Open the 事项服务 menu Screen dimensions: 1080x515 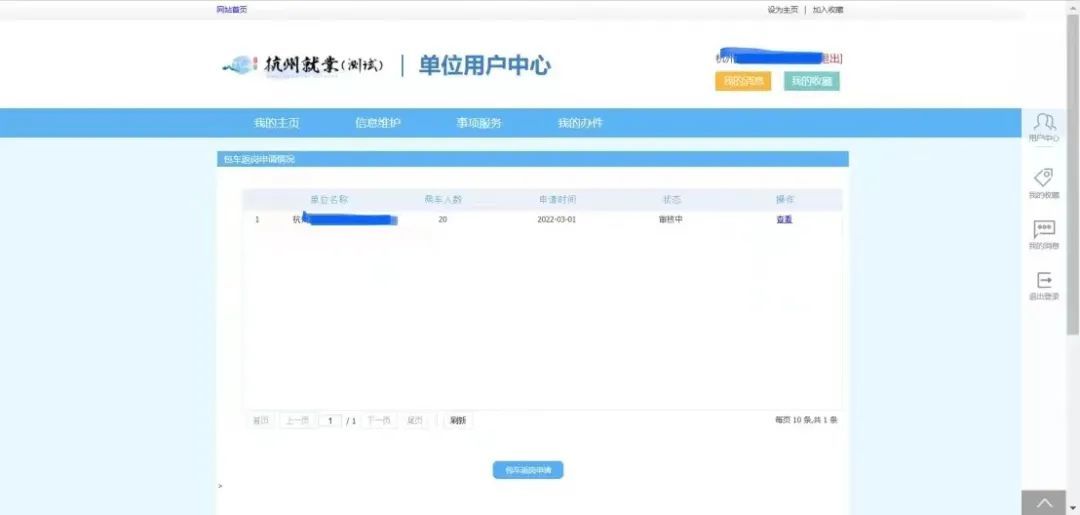[x=479, y=123]
